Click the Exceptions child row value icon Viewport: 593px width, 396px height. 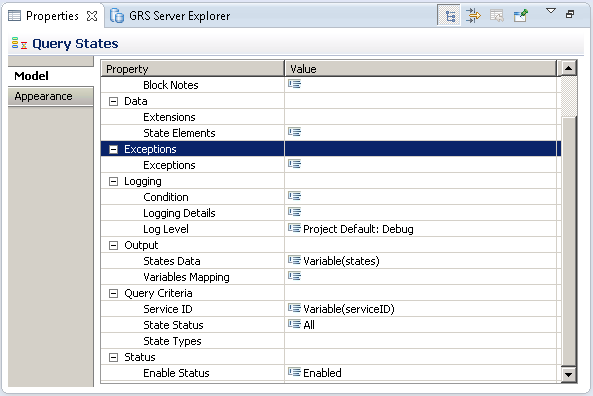click(x=294, y=164)
